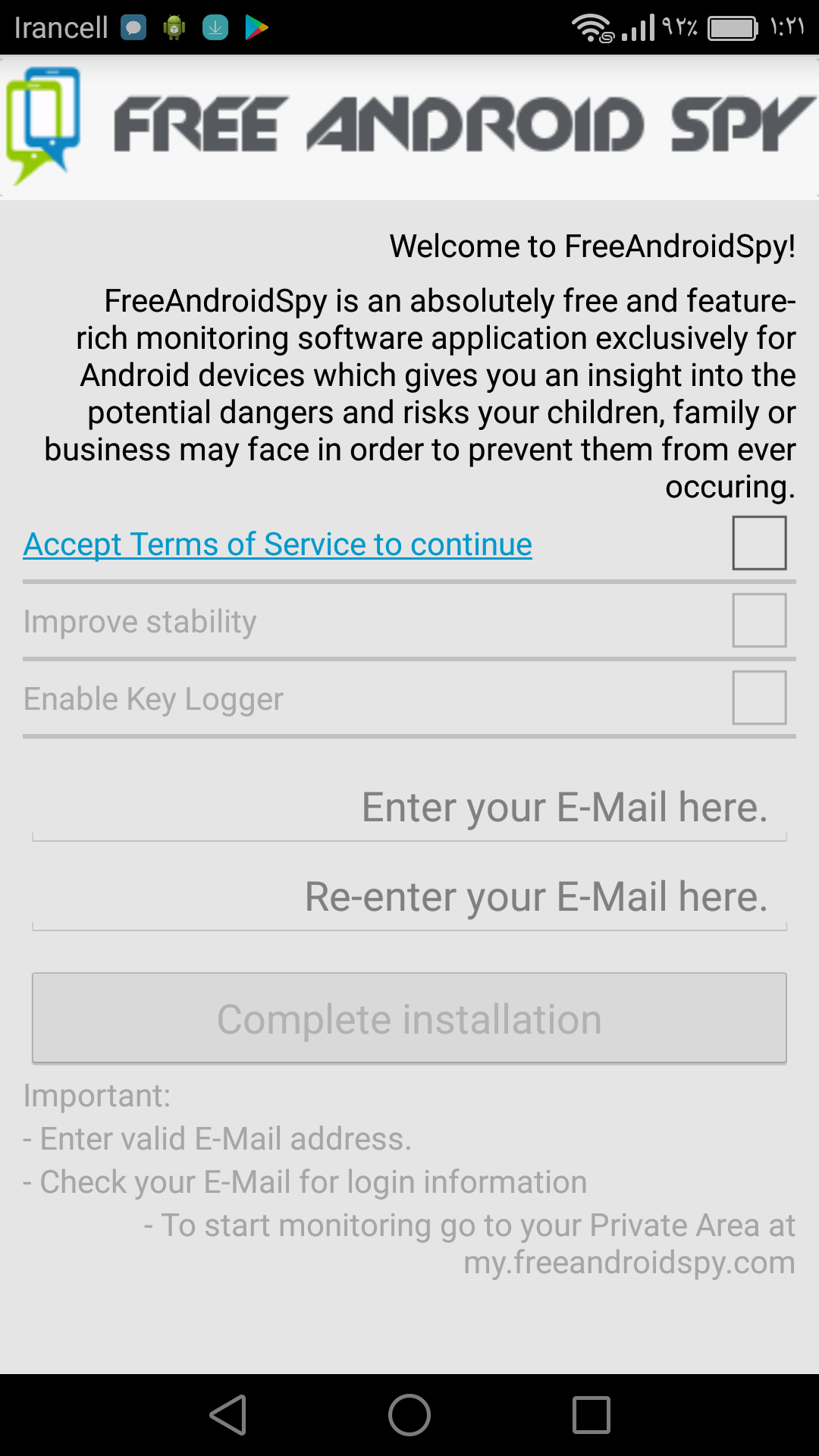Tap the green Android robot notification icon
The width and height of the screenshot is (819, 1456).
coord(174,28)
